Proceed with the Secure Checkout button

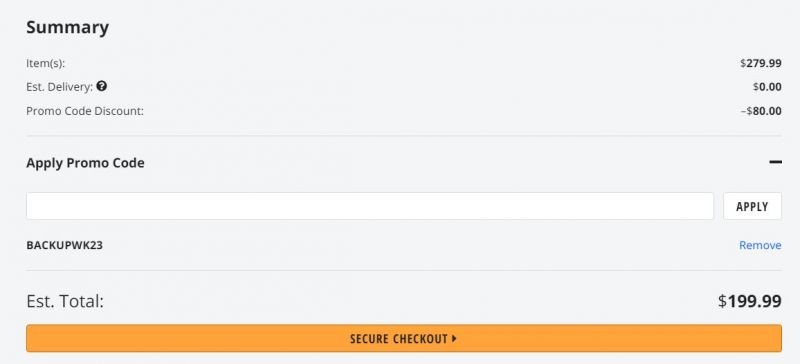tap(404, 338)
